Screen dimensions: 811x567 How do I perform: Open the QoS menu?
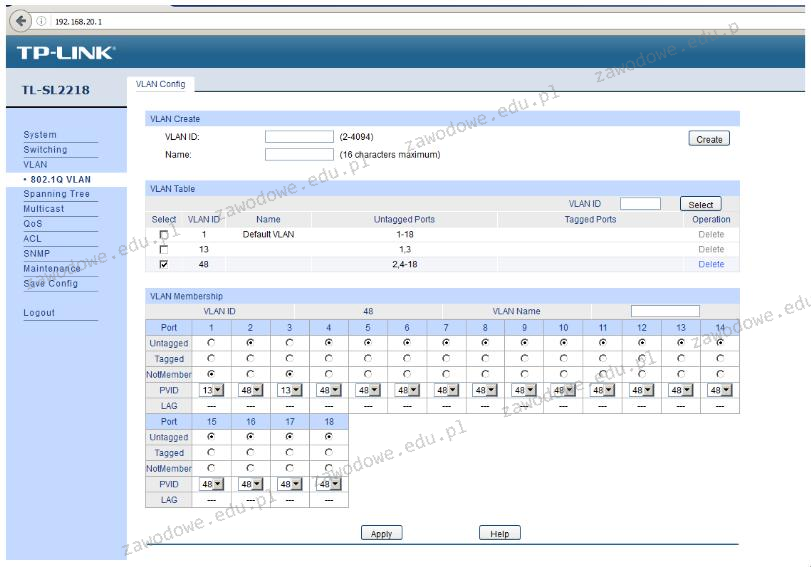33,224
